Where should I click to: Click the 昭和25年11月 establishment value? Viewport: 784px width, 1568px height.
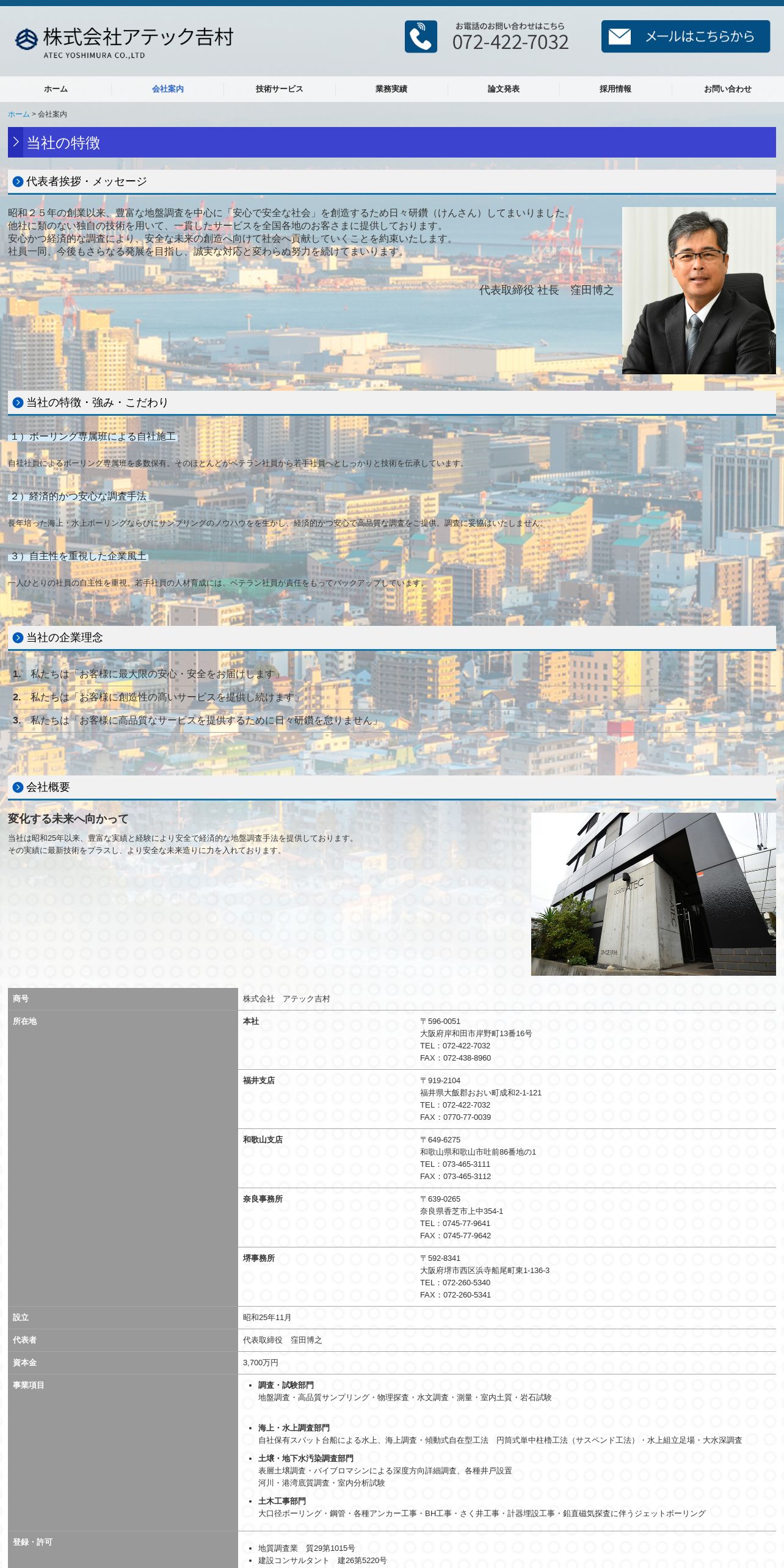(x=267, y=1318)
